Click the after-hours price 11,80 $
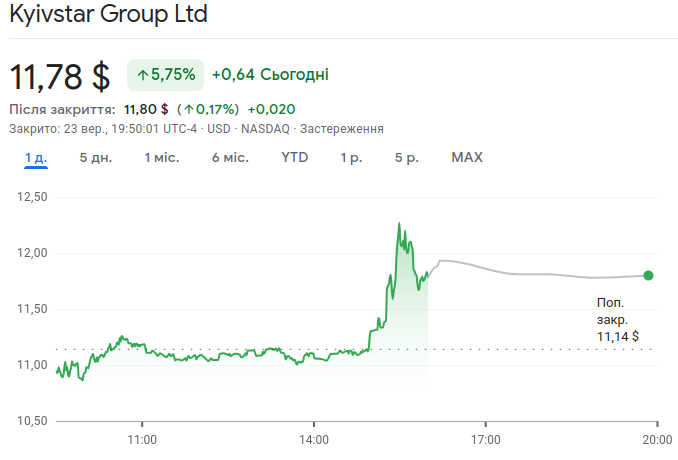Screen dimensions: 678x460 click(146, 109)
